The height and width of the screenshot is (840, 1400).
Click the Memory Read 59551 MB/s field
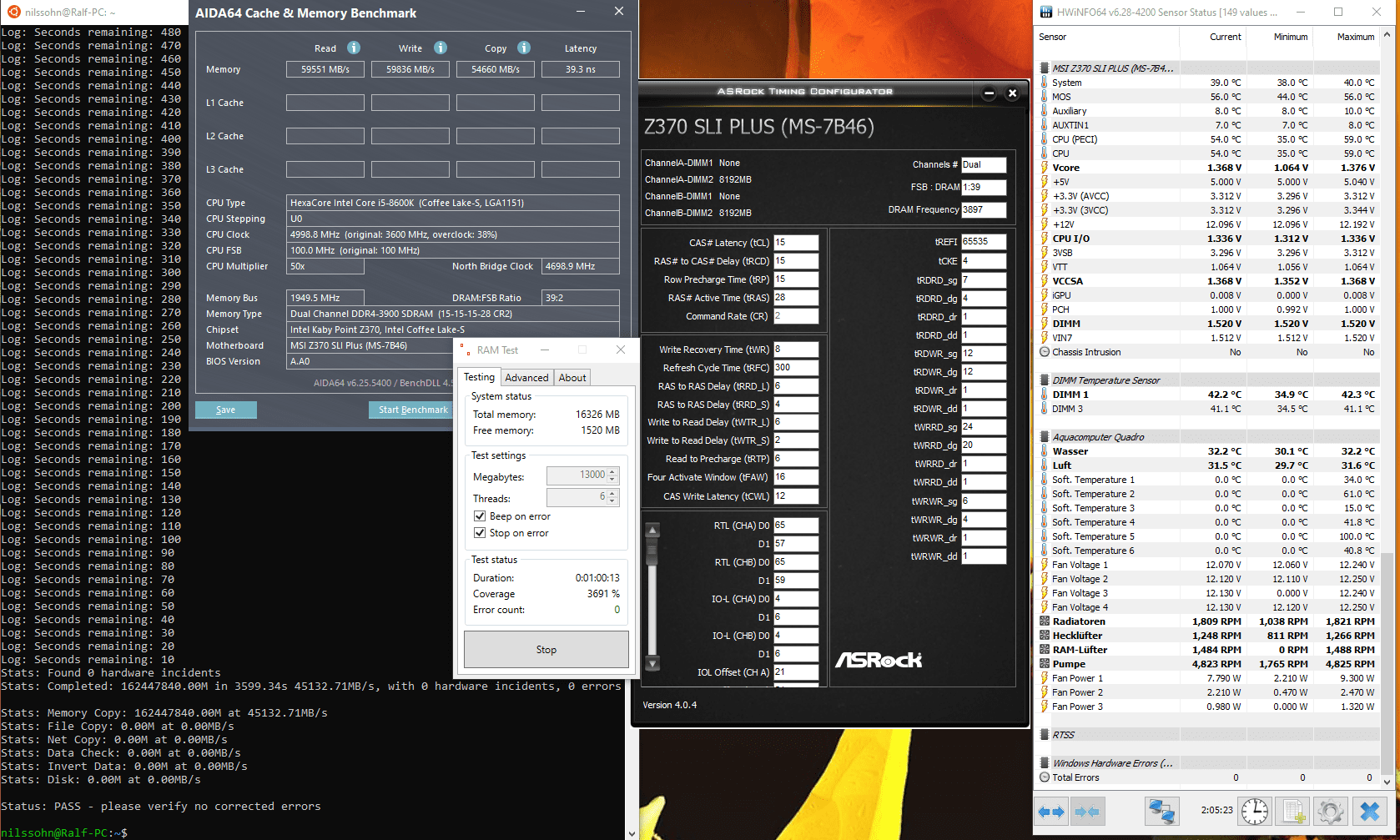click(x=325, y=69)
